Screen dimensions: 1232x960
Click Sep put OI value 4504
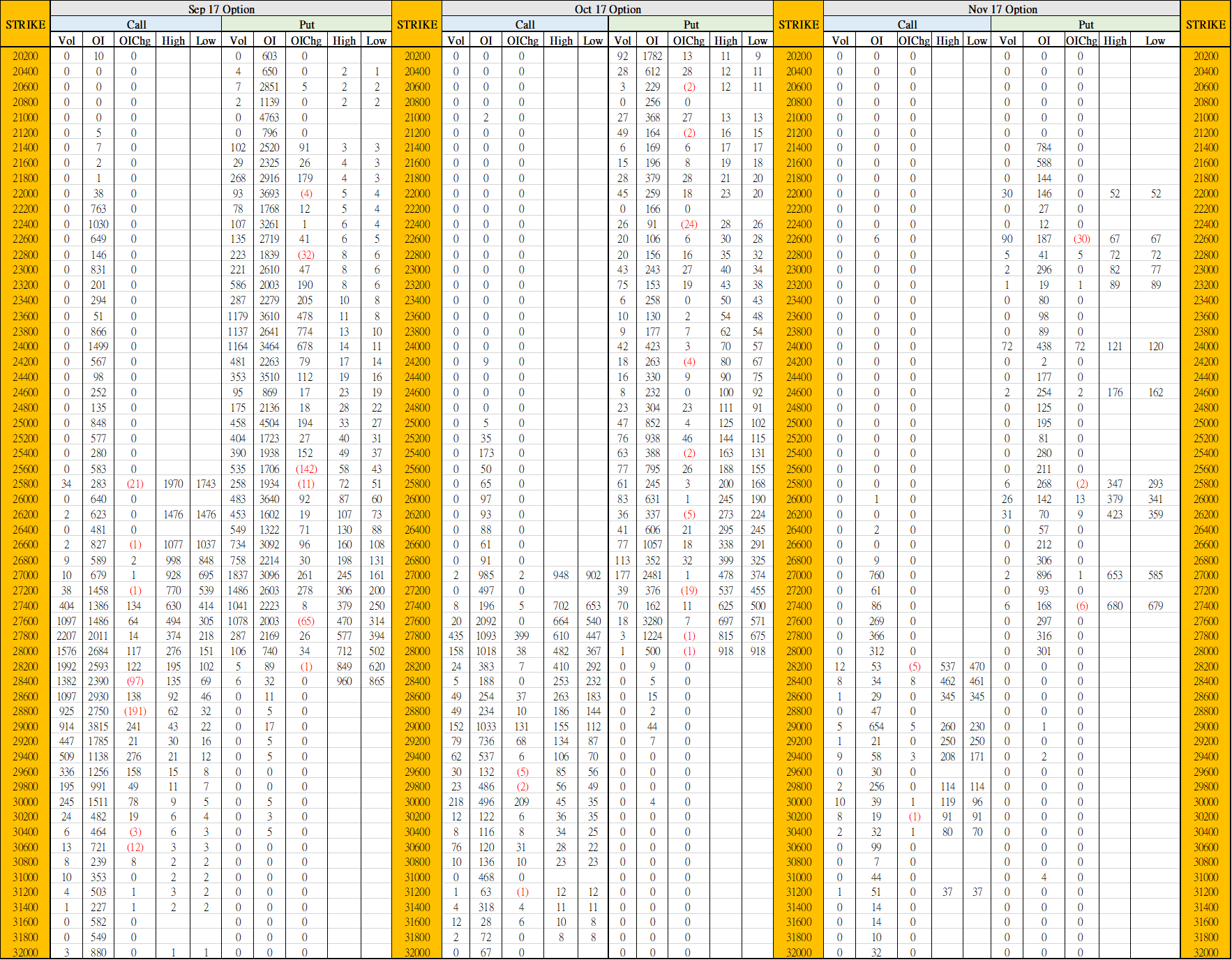(x=269, y=423)
